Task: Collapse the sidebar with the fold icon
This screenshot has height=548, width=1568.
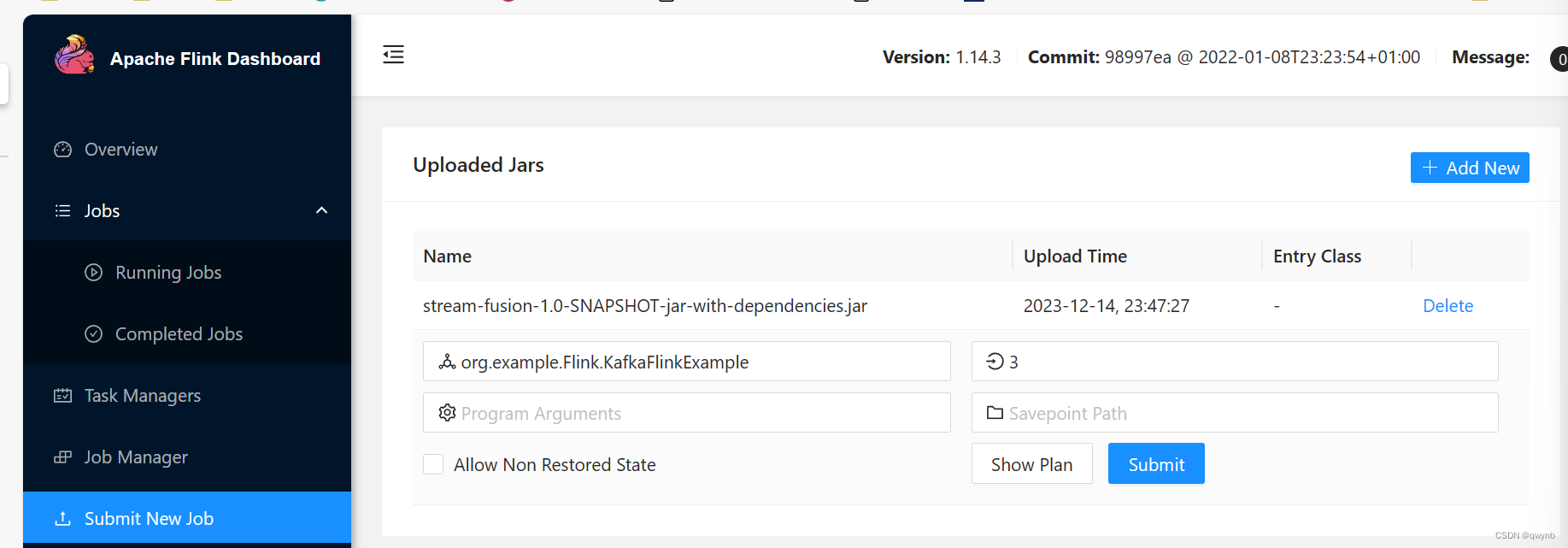Action: pyautogui.click(x=393, y=55)
